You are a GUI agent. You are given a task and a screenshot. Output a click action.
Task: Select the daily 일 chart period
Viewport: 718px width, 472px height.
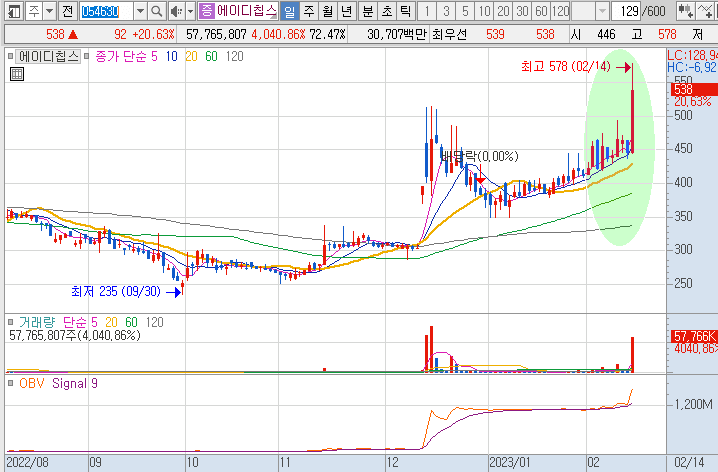[289, 11]
